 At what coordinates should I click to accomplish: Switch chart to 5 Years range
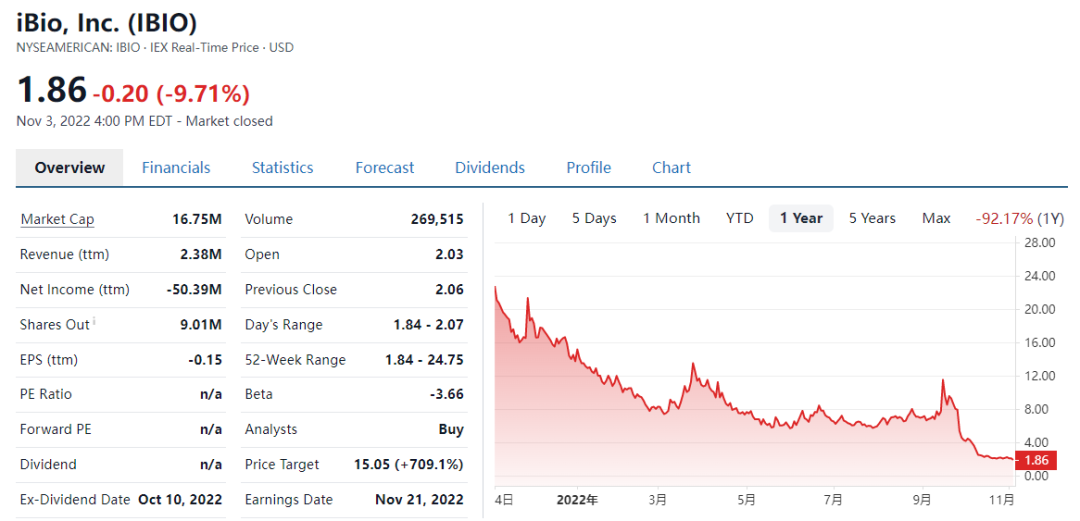coord(872,218)
